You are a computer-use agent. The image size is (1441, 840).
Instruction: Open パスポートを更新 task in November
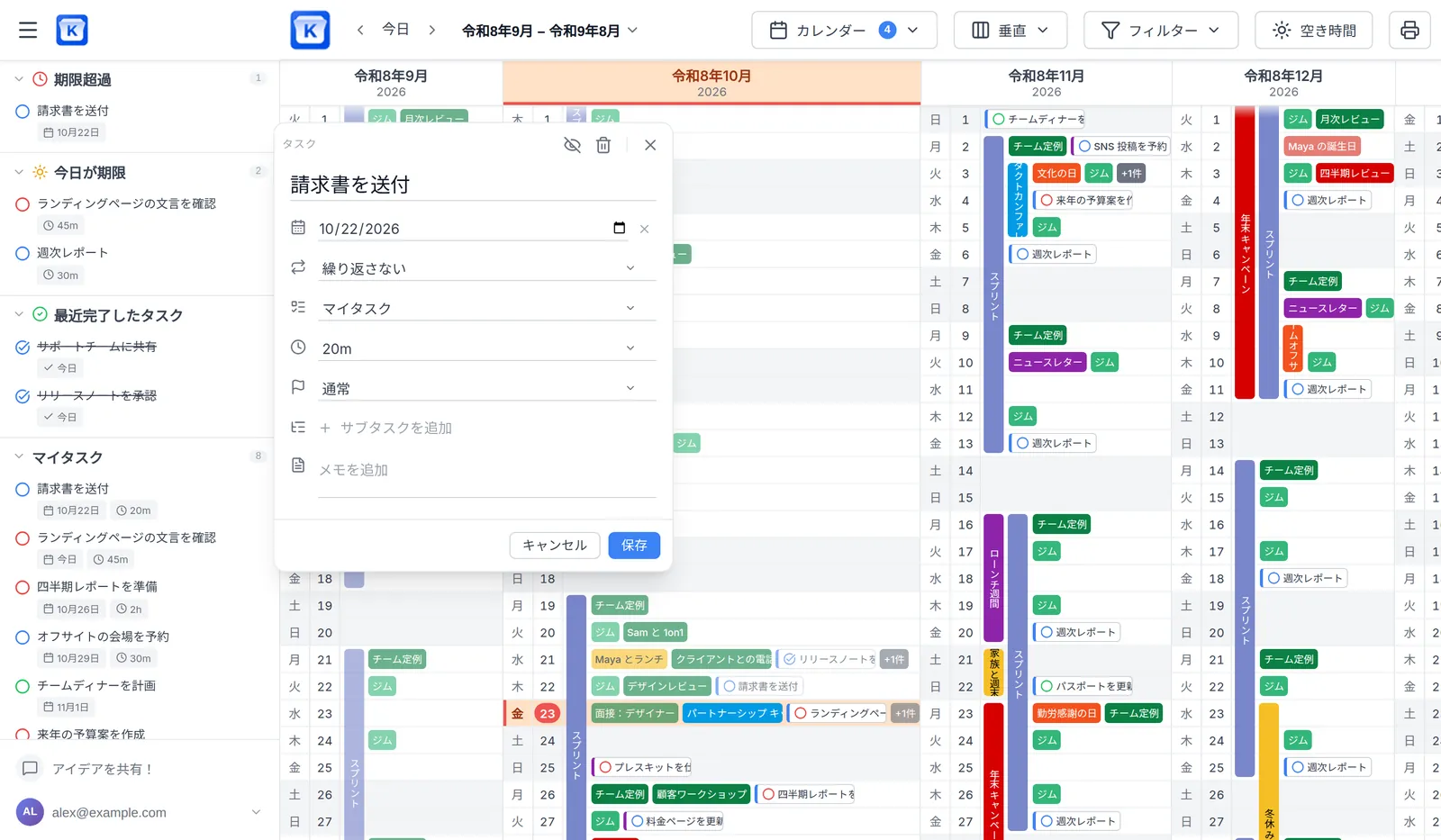pos(1083,686)
